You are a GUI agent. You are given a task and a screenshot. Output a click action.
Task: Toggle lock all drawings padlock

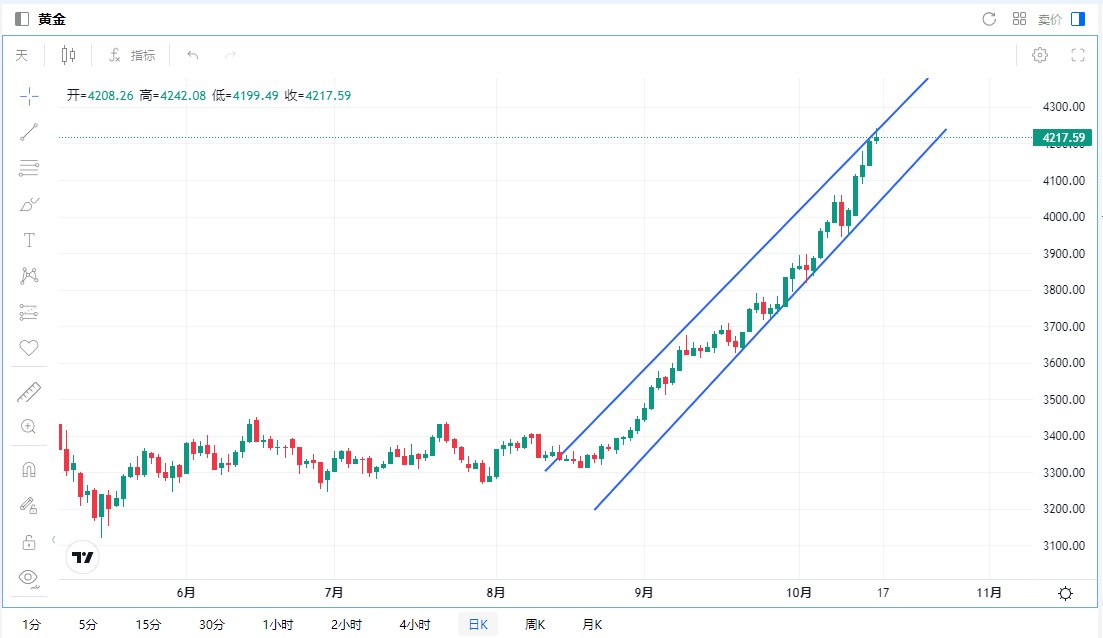(29, 542)
